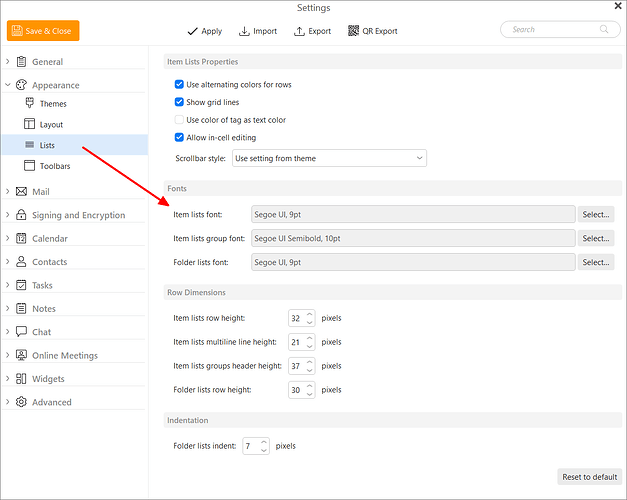627x500 pixels.
Task: Click the Themes brush icon
Action: 30,103
